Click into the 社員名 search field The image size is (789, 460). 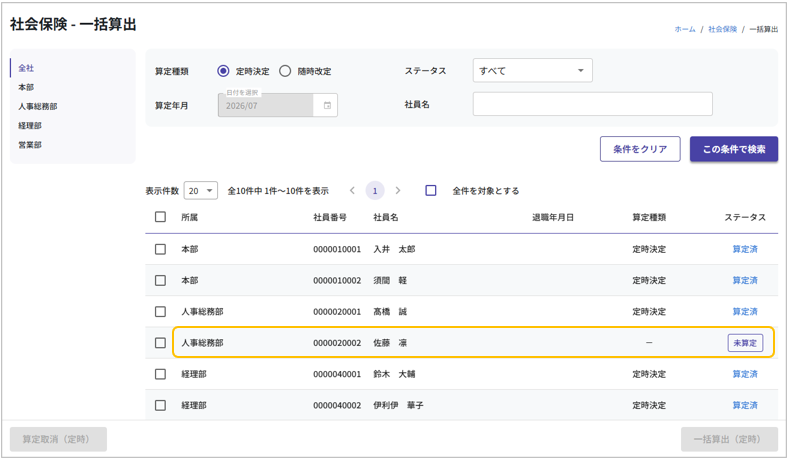[592, 104]
